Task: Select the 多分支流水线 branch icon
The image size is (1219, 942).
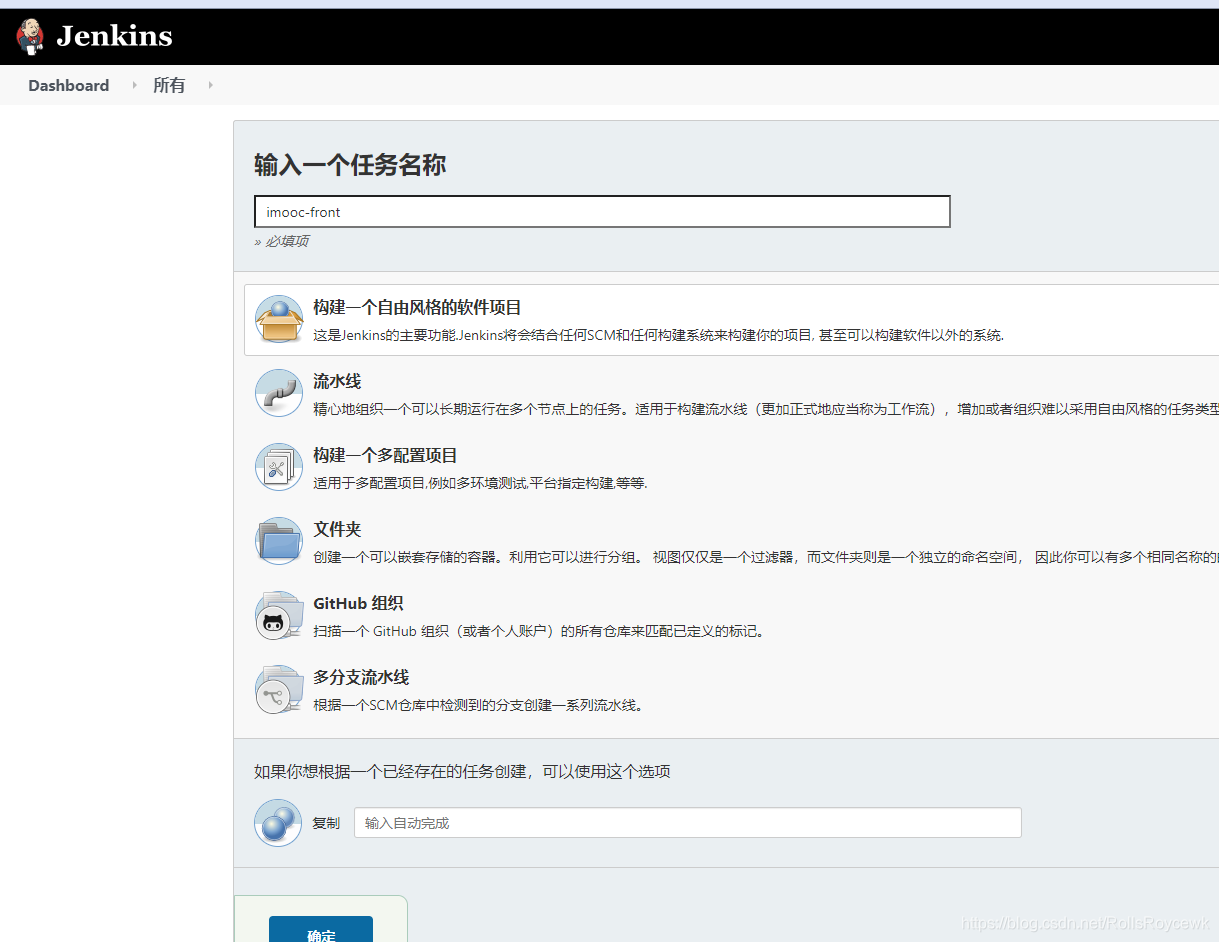Action: (278, 689)
